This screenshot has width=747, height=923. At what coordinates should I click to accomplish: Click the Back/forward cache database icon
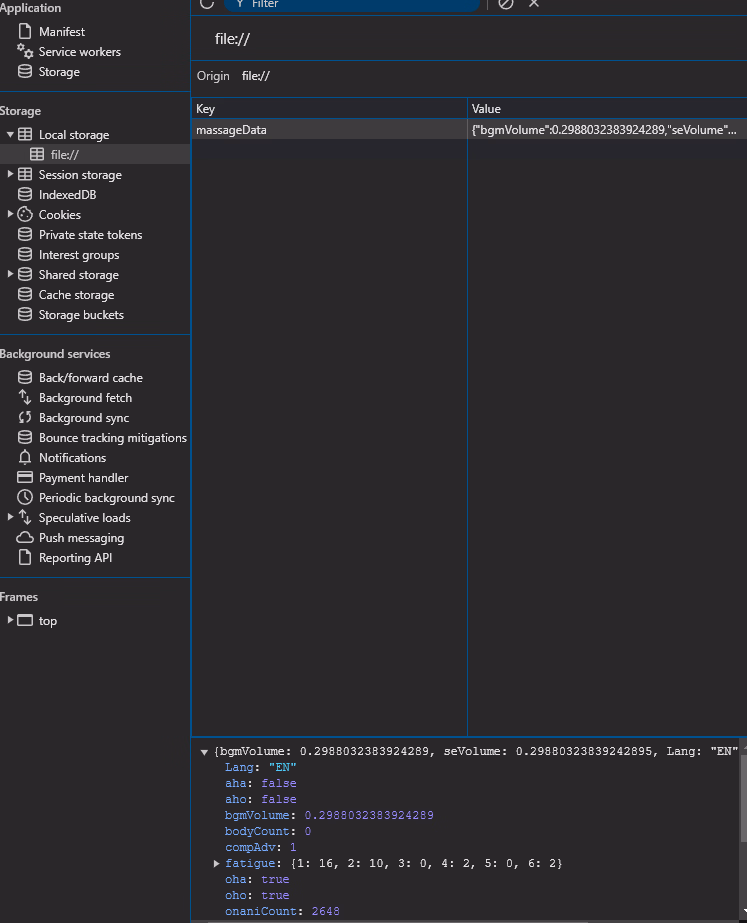(25, 377)
